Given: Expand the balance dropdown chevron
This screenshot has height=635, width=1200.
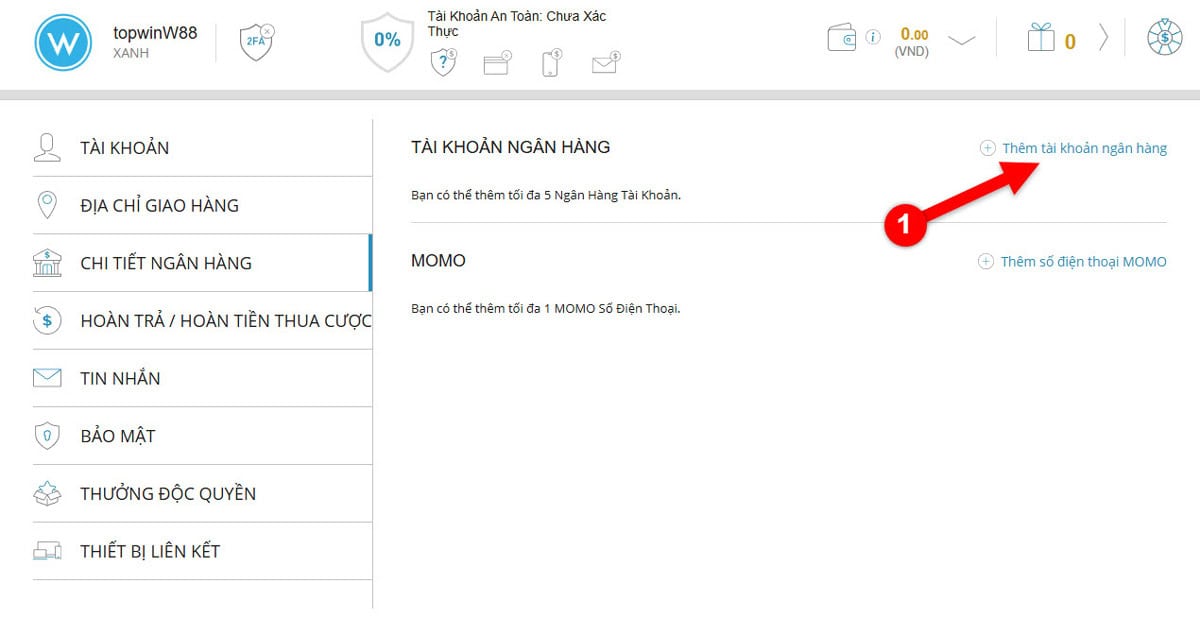Looking at the screenshot, I should click(x=961, y=41).
